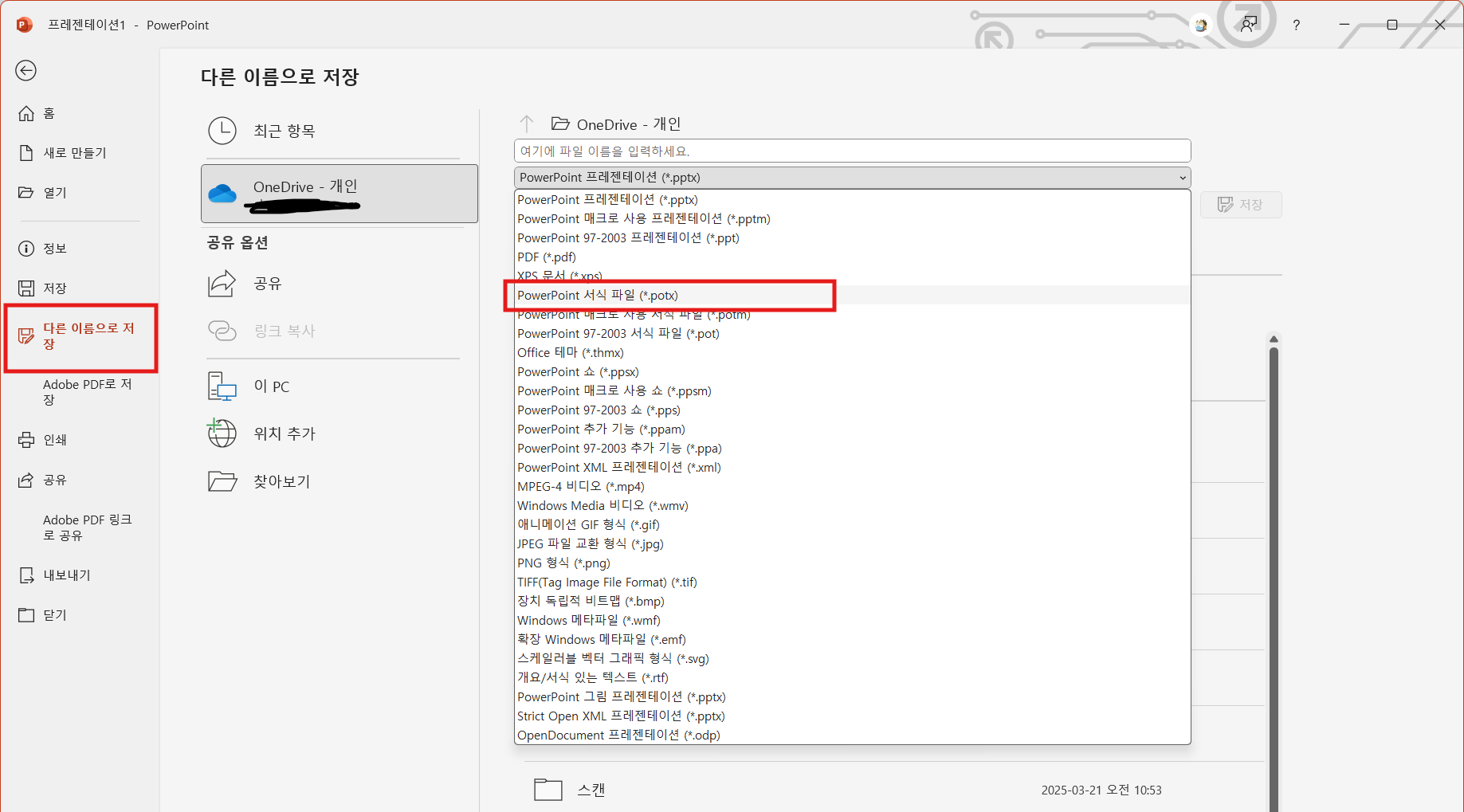The image size is (1464, 812).
Task: Select MPEG-4 비디오 (*.mp4)
Action: (x=853, y=487)
